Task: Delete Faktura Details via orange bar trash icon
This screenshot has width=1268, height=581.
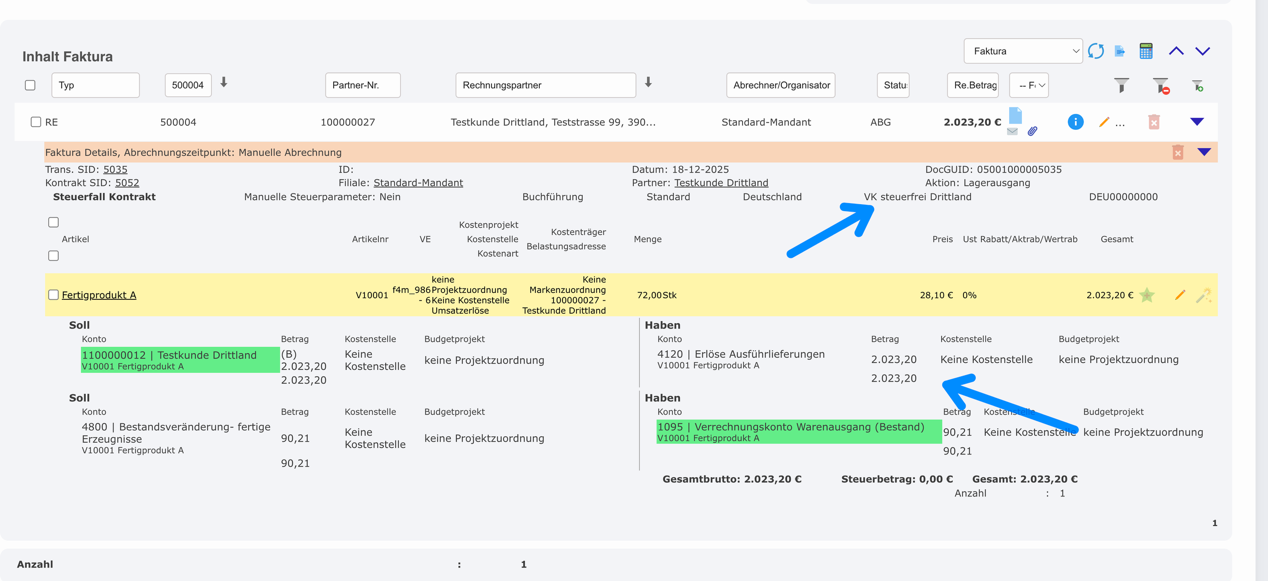Action: point(1178,153)
